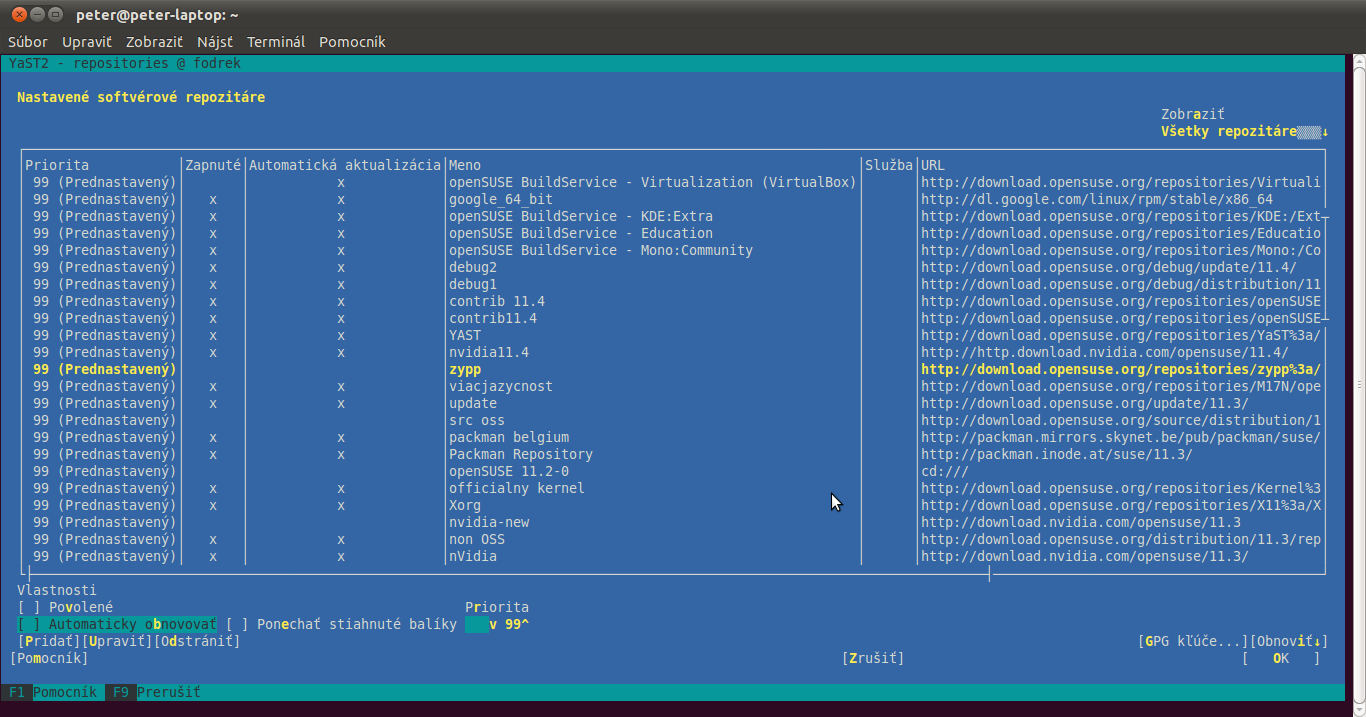Toggle the Ponechať stiahnuté balíky checkbox
Viewport: 1366px width, 717px height.
pos(341,624)
